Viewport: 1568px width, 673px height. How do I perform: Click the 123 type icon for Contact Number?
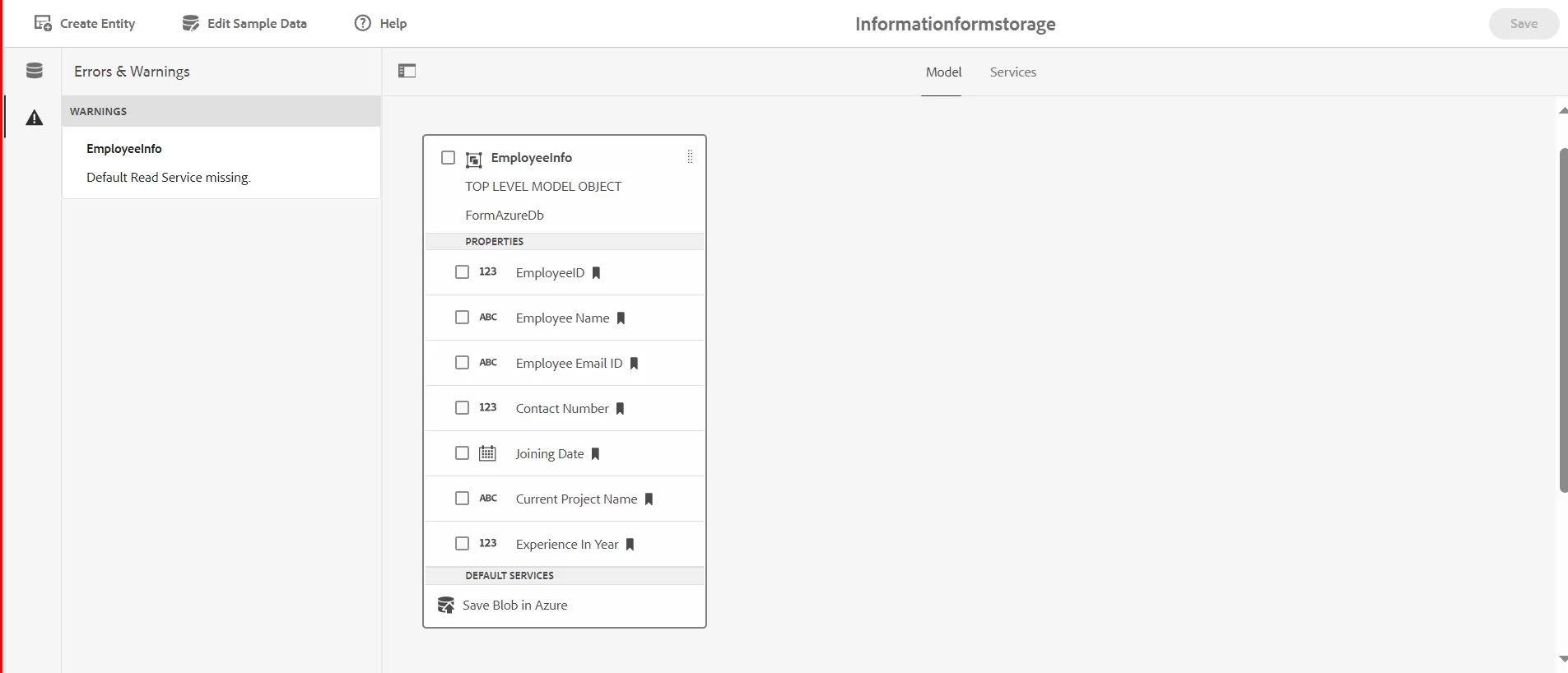(488, 407)
